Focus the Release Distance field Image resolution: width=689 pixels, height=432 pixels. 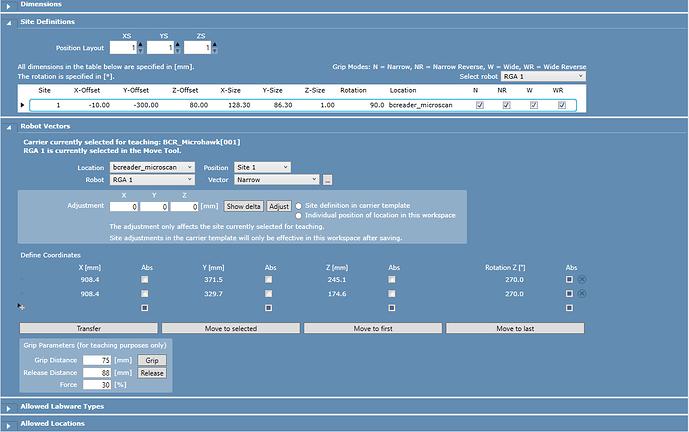click(97, 373)
